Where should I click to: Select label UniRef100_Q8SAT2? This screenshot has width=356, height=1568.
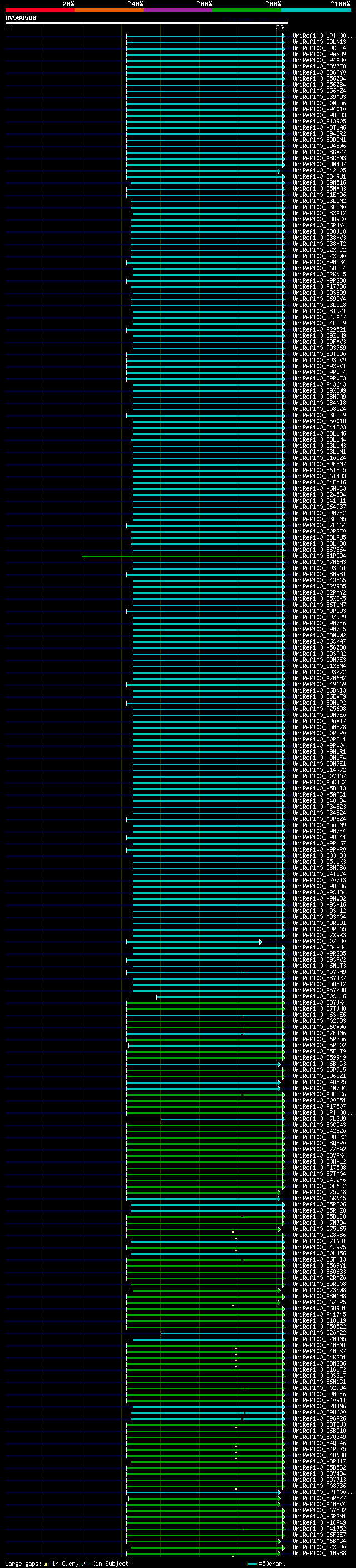(x=319, y=213)
